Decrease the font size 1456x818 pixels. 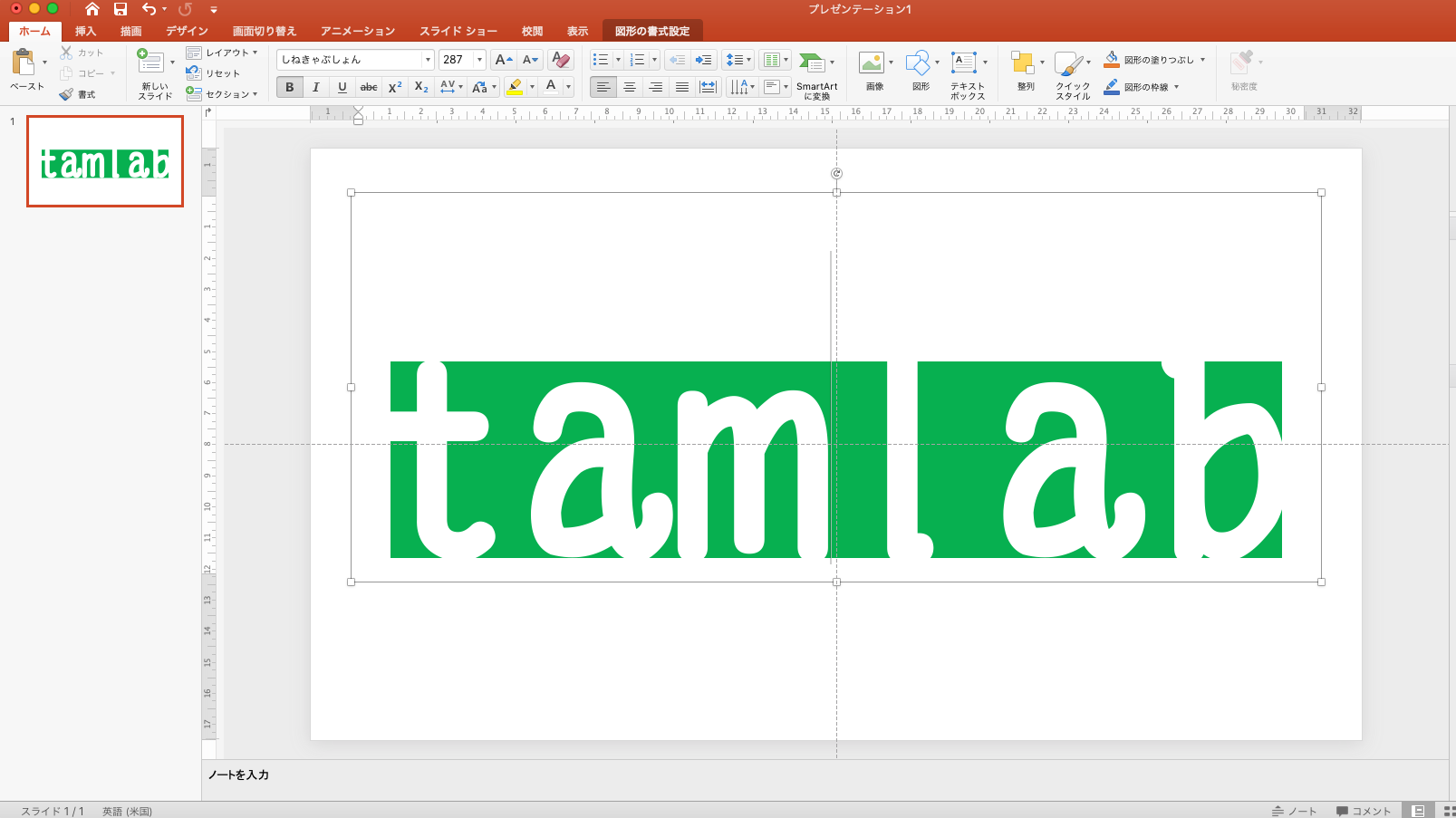[531, 60]
